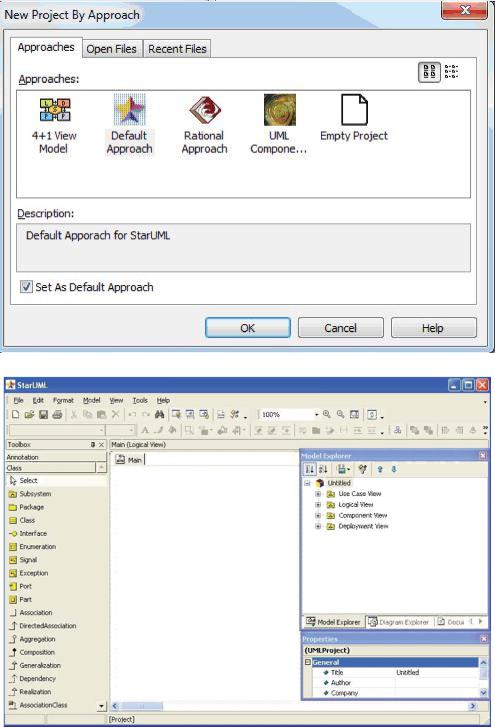The image size is (495, 727).
Task: Choose the DirectedAssociation tool in Toolbox
Action: pyautogui.click(x=43, y=625)
